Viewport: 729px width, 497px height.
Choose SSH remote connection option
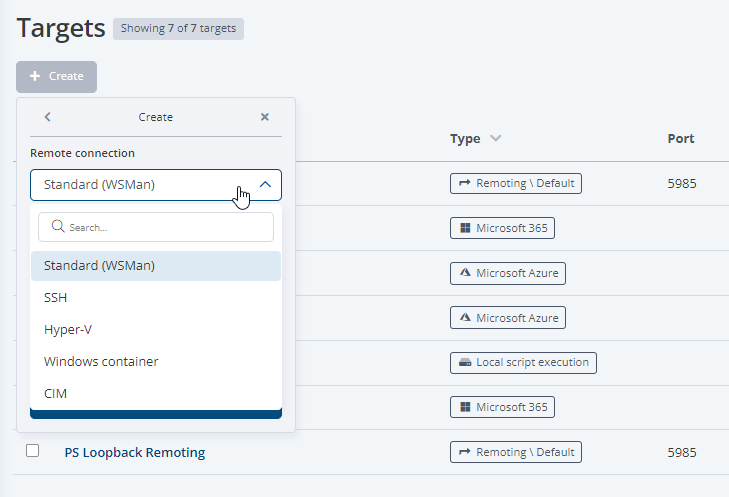(156, 298)
